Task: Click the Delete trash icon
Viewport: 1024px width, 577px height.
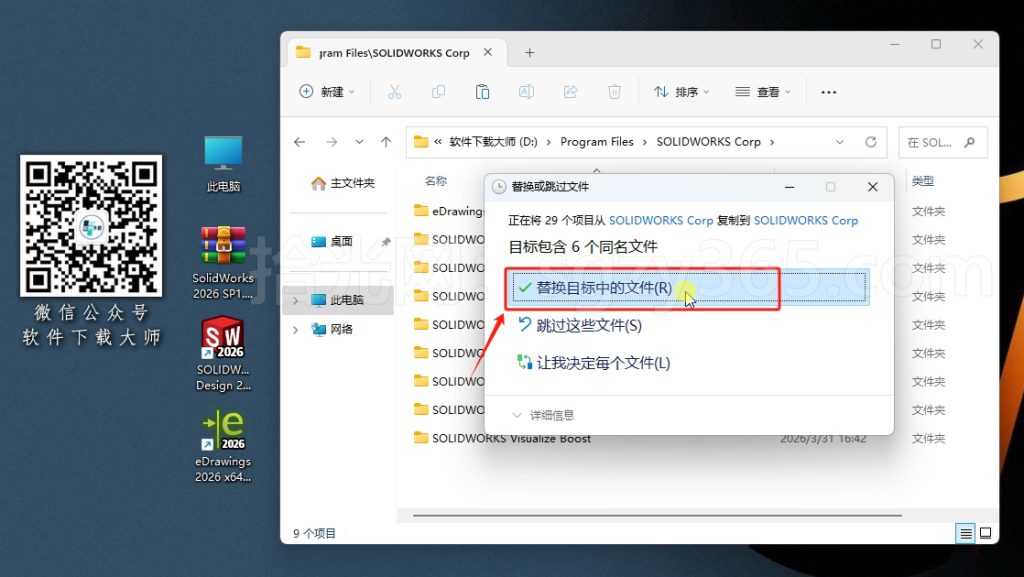Action: tap(614, 91)
